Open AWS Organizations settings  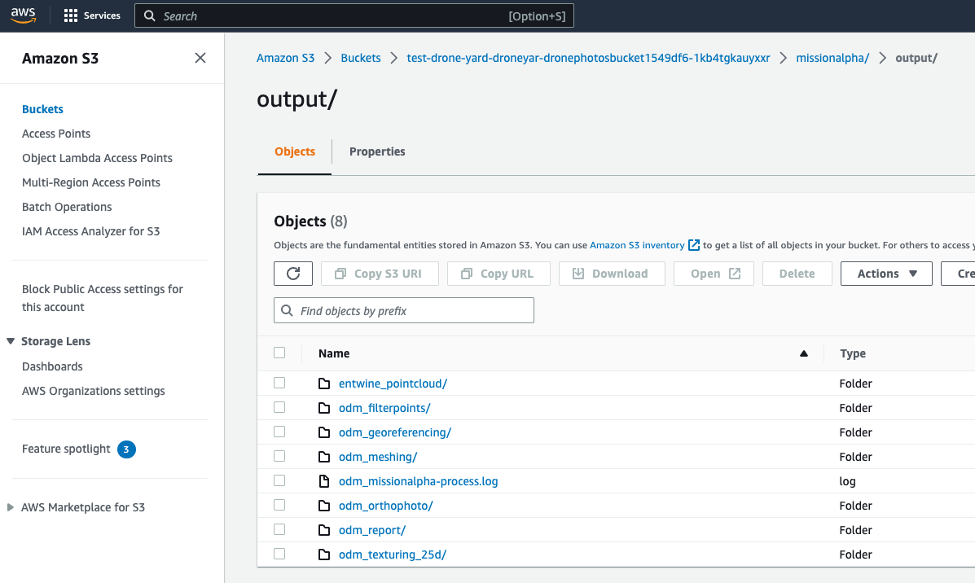pos(93,391)
